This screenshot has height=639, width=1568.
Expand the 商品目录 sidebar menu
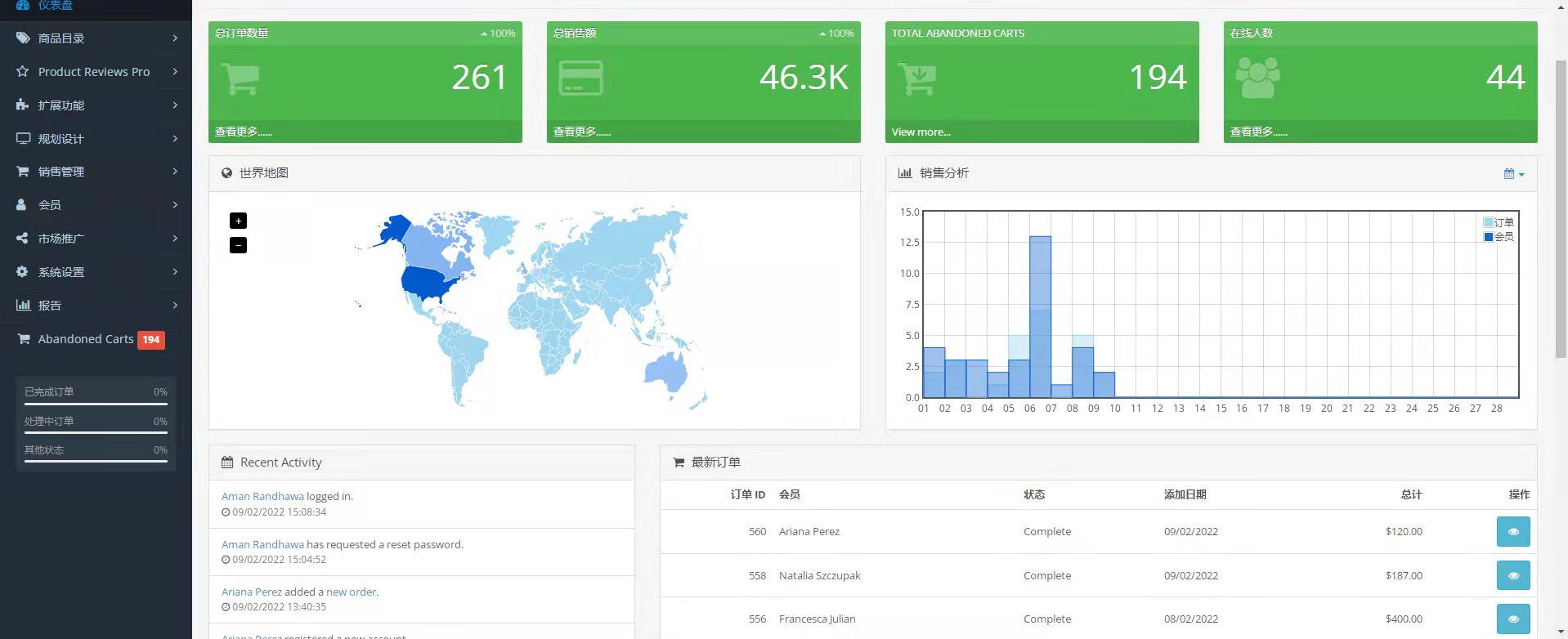pos(96,38)
